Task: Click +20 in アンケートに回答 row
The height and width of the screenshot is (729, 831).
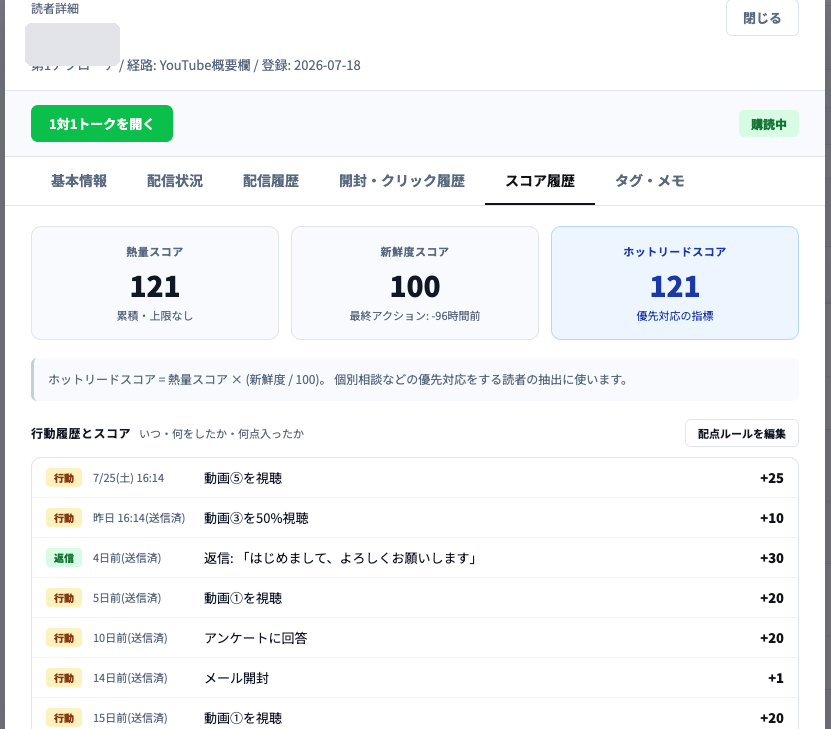Action: point(772,638)
